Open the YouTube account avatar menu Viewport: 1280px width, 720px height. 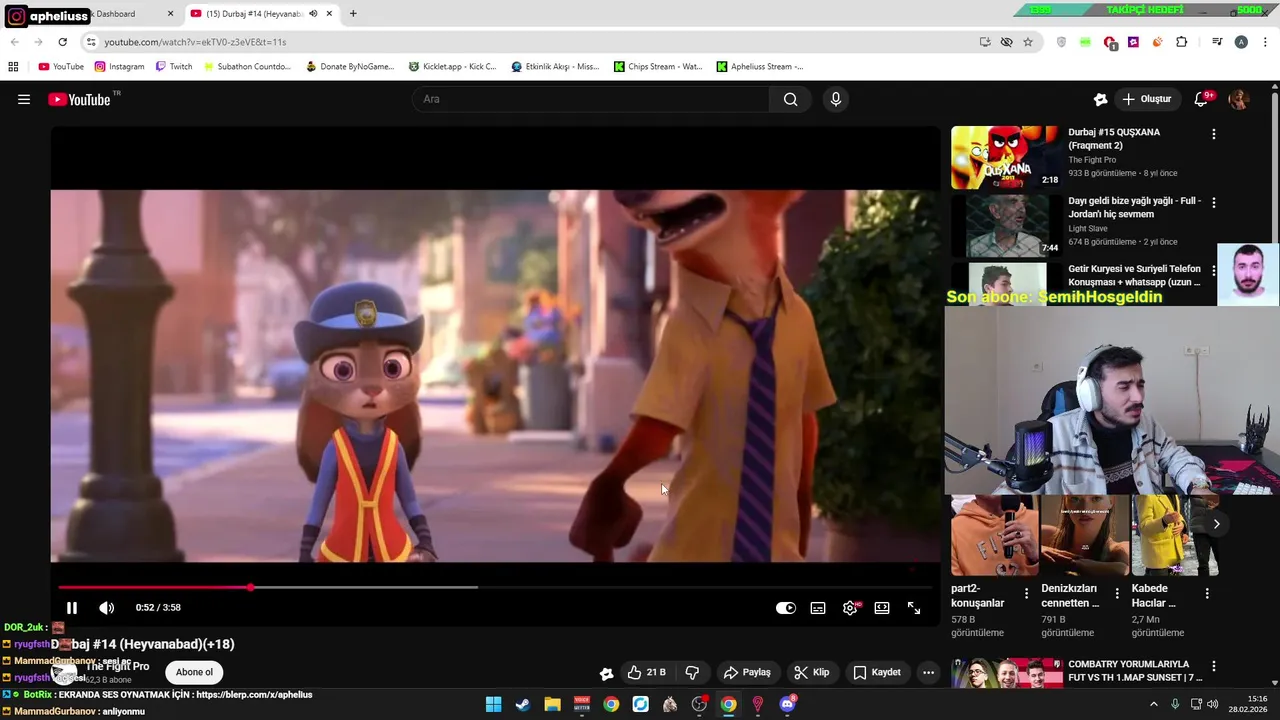[1238, 99]
